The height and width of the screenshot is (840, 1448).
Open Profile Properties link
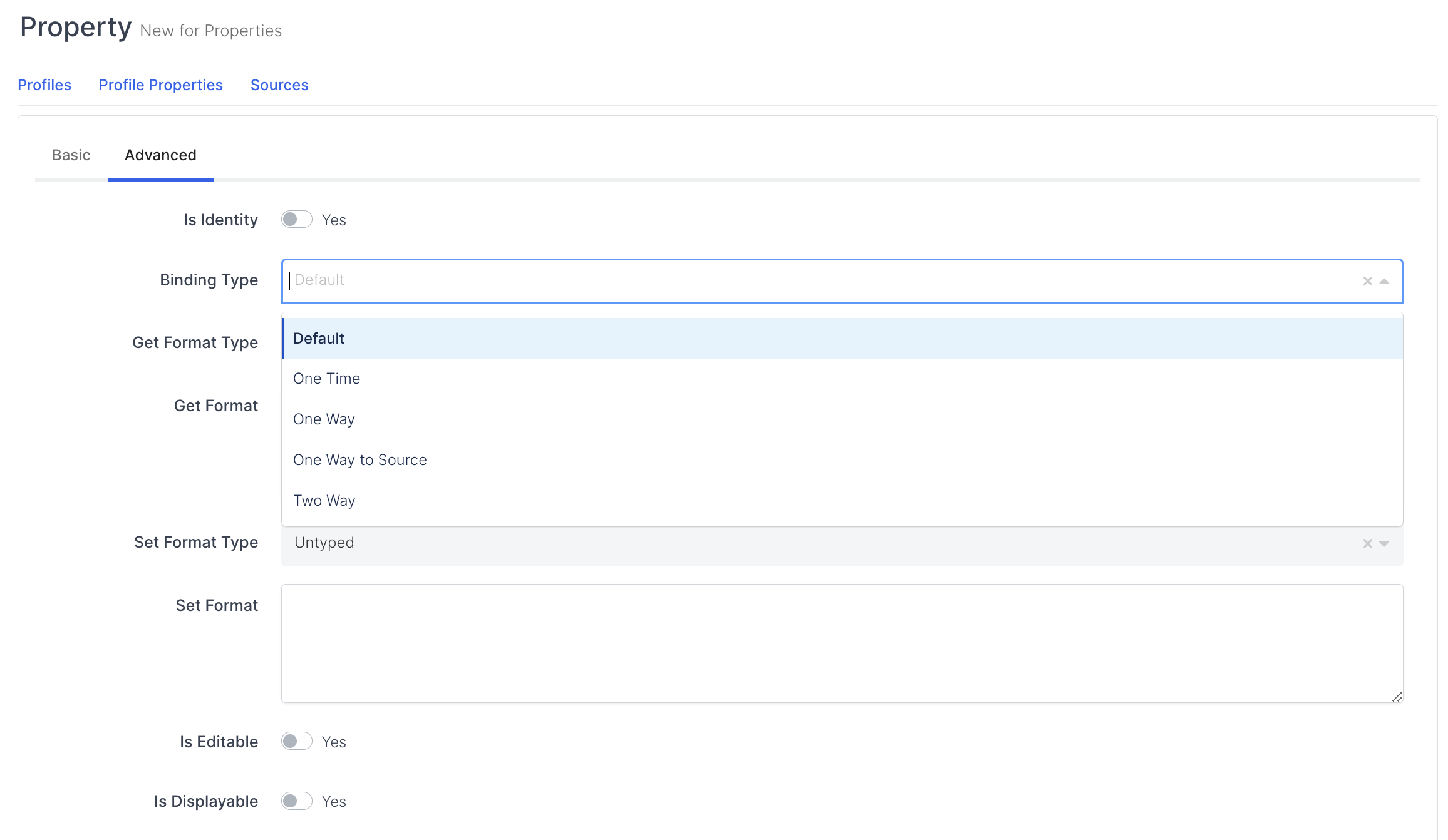[x=160, y=85]
